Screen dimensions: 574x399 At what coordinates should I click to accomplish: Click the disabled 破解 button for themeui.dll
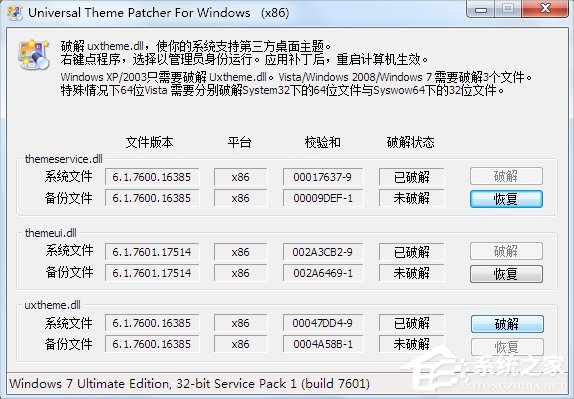coord(506,251)
